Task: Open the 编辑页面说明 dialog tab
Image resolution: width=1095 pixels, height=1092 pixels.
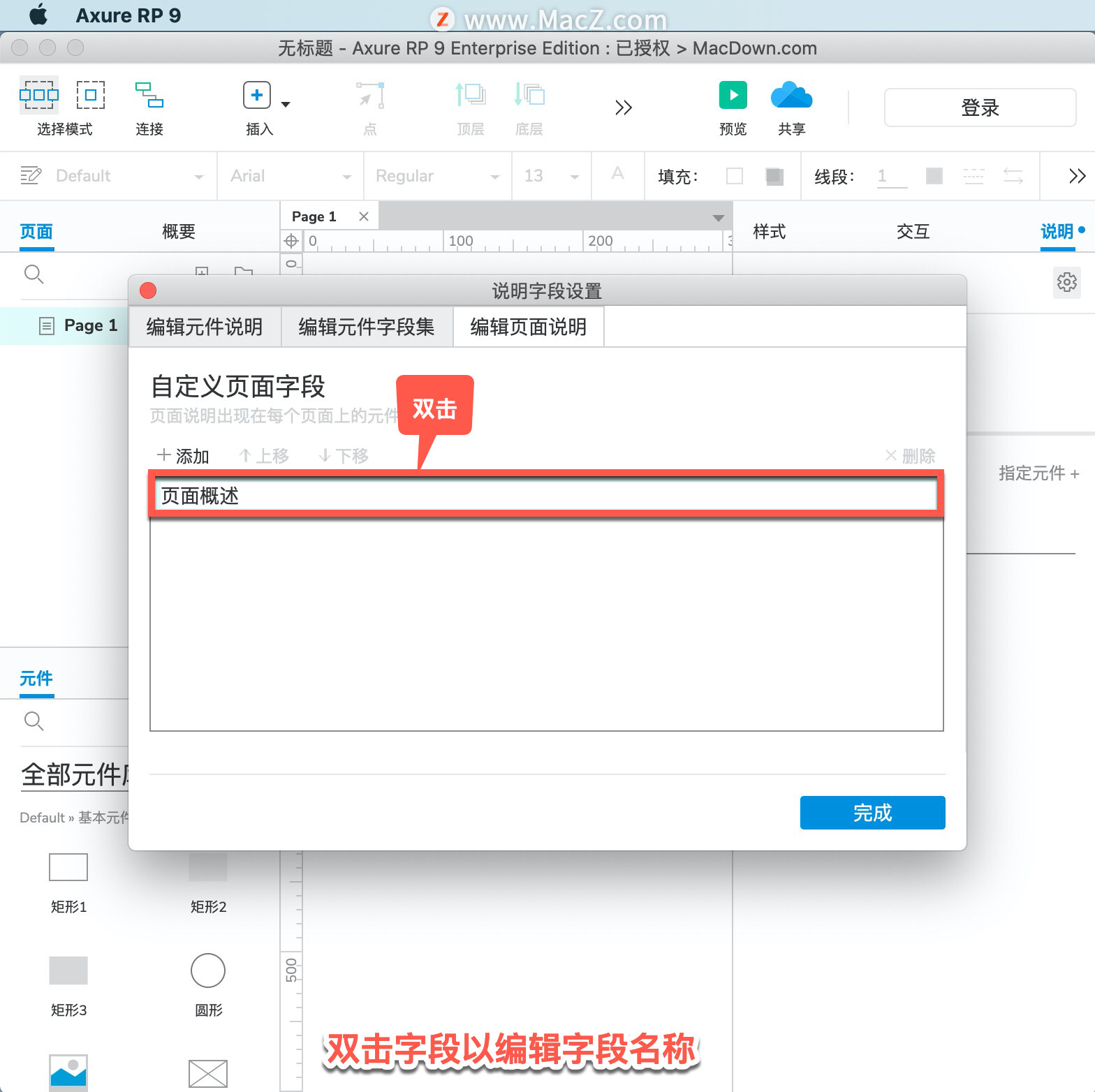Action: point(529,327)
